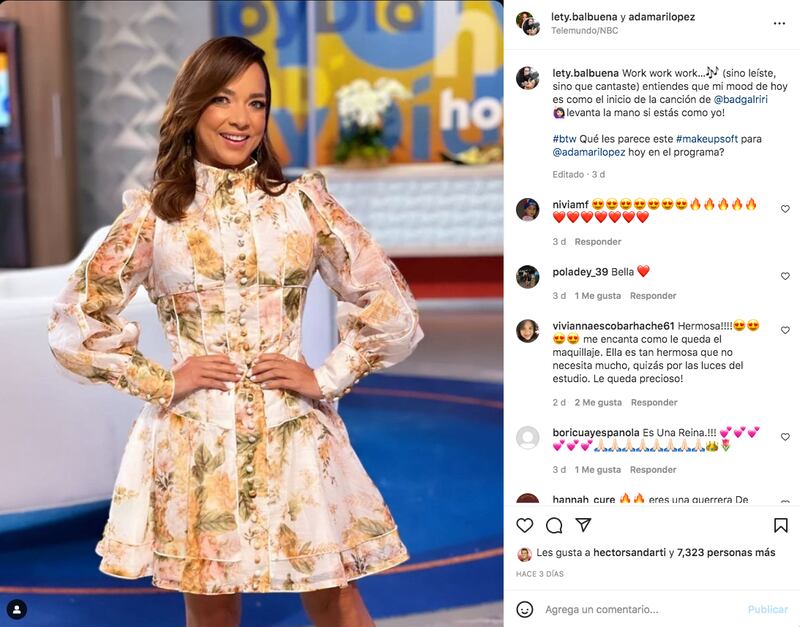The image size is (800, 627).
Task: Open the #makeupsoft hashtag
Action: tap(707, 139)
